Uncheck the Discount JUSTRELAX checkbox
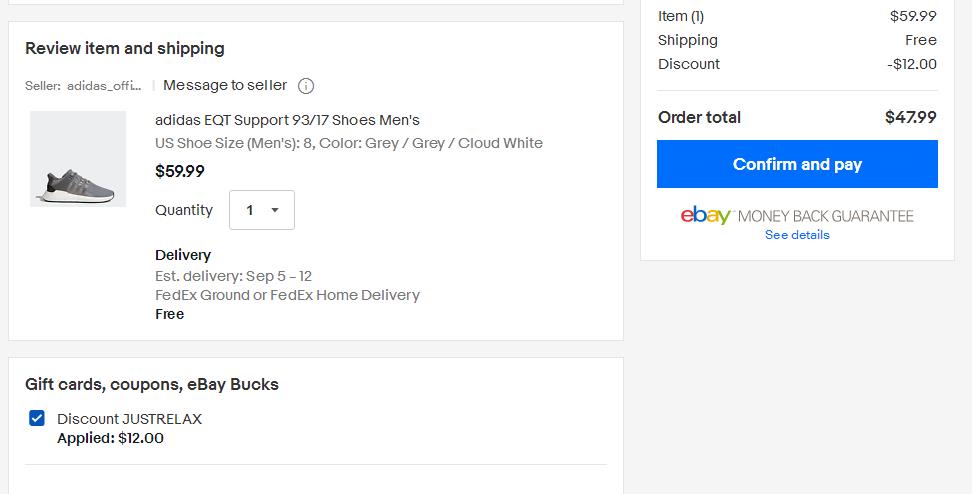This screenshot has height=494, width=972. (37, 418)
